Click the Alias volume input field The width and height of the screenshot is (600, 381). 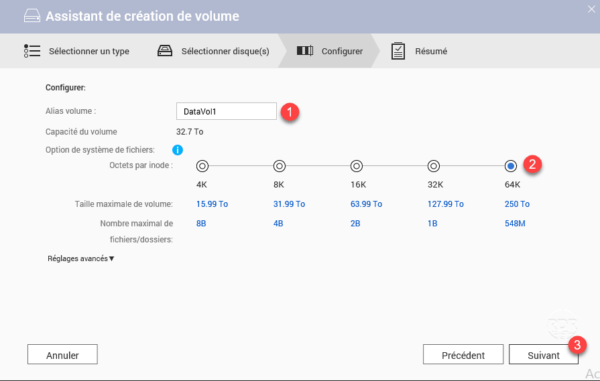[226, 111]
